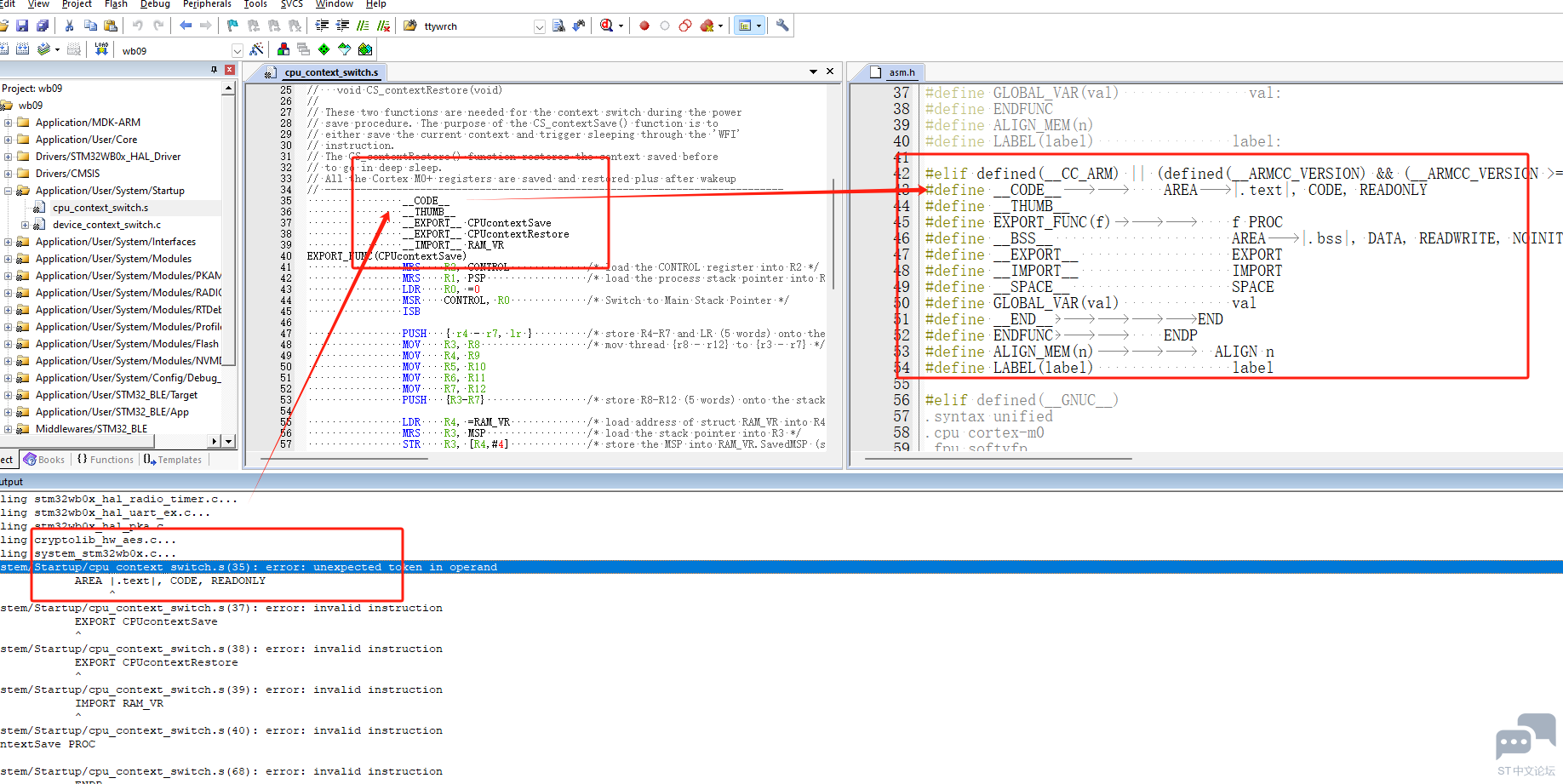Screen dimensions: 1563x784
Task: Click the Paste clipboard icon
Action: coord(111,26)
